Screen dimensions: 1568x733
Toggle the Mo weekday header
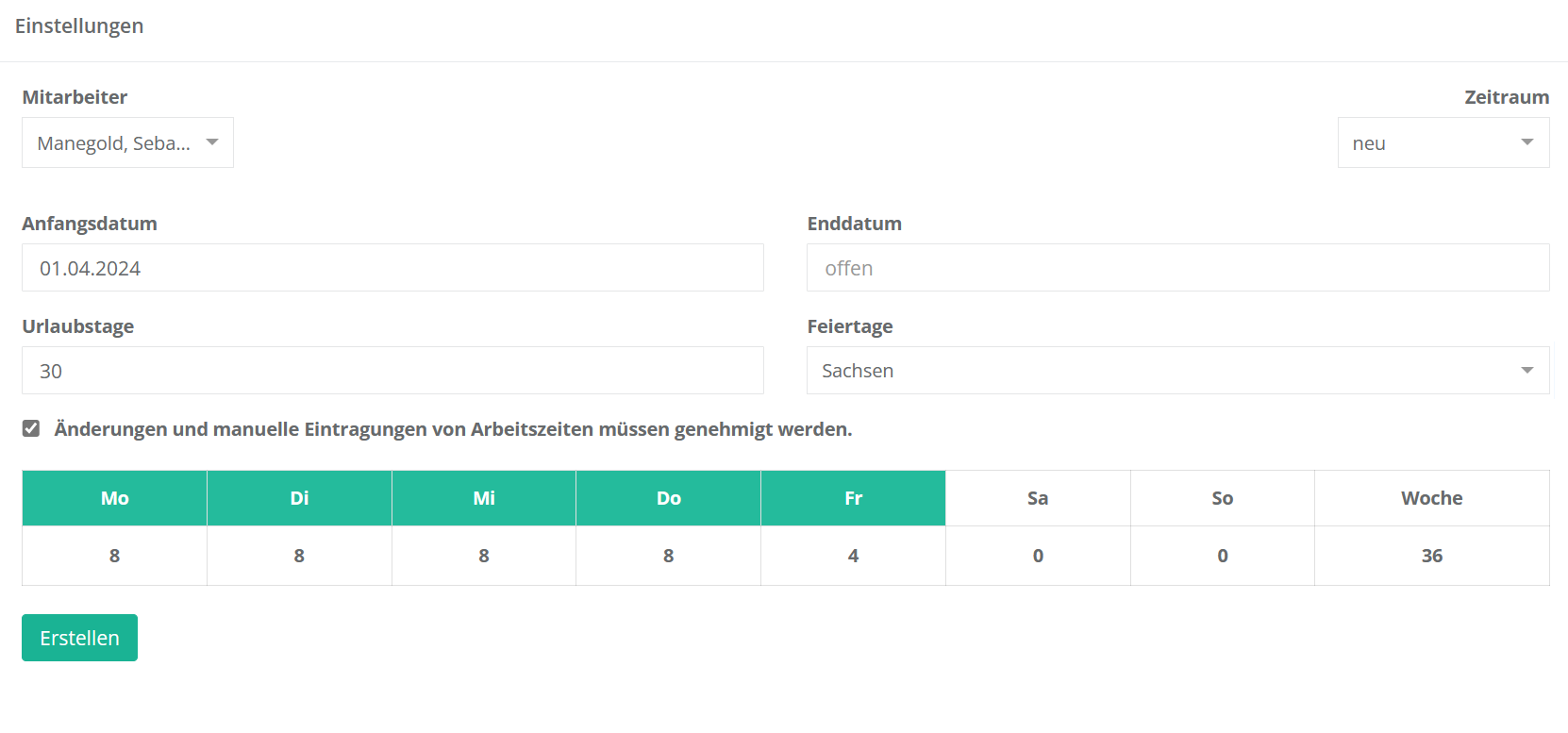tap(115, 498)
